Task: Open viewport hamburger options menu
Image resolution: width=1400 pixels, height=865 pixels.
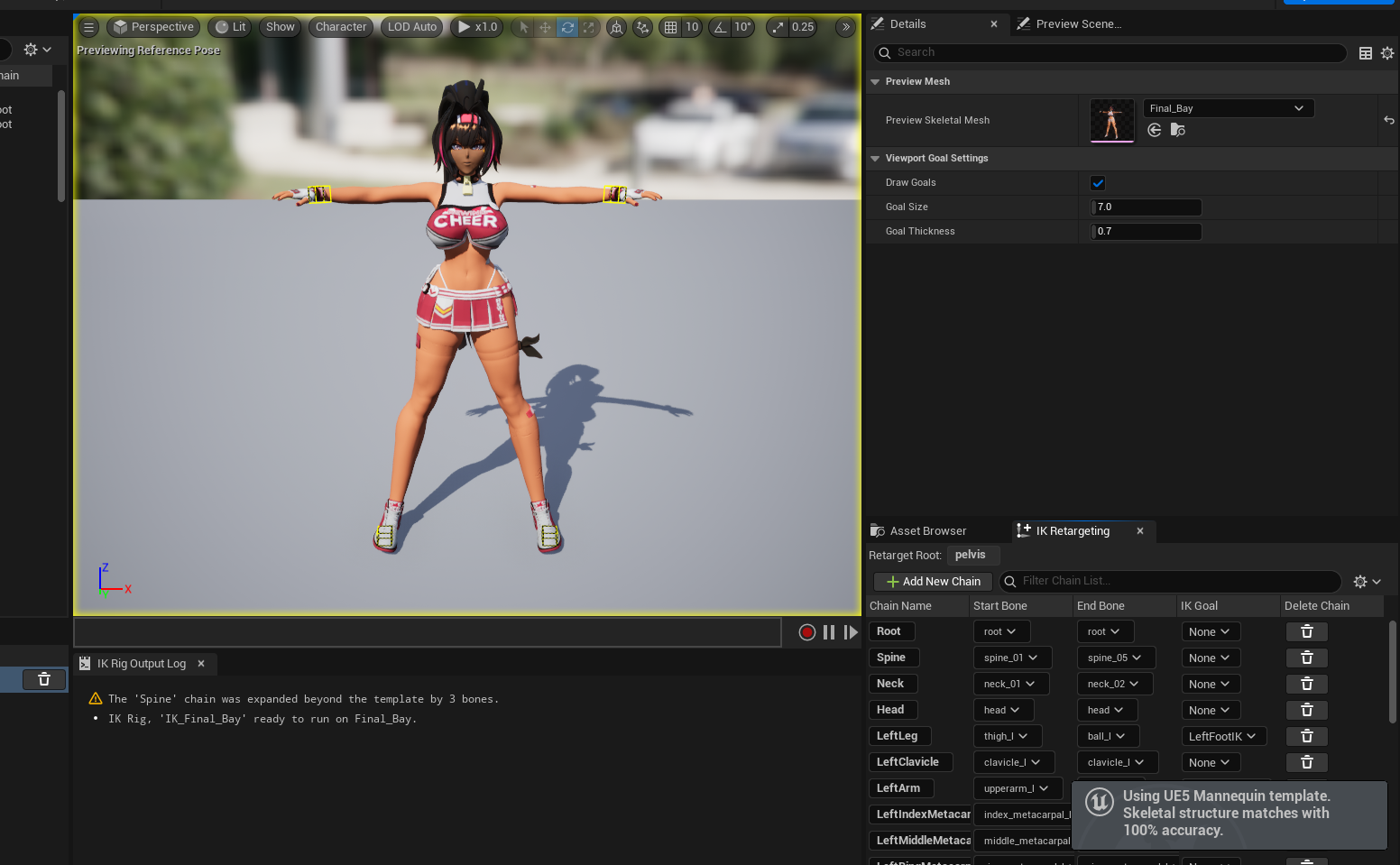Action: 89,27
